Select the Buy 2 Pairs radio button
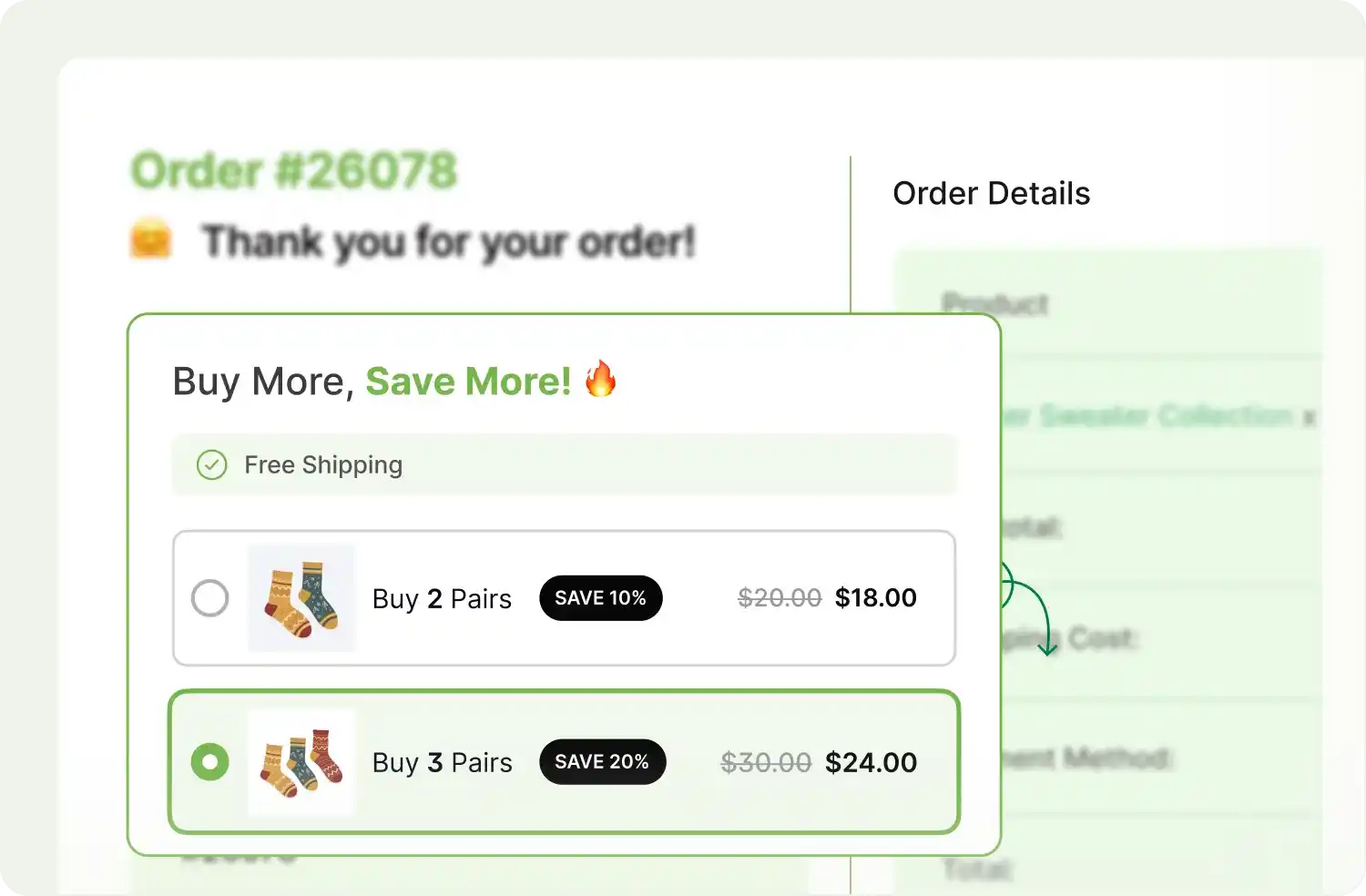The image size is (1366, 896). point(210,598)
